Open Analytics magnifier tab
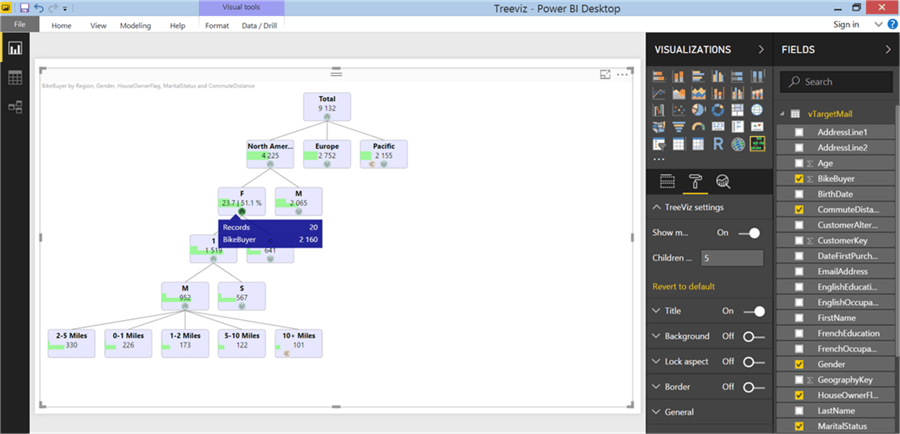This screenshot has width=900, height=434. (x=723, y=182)
